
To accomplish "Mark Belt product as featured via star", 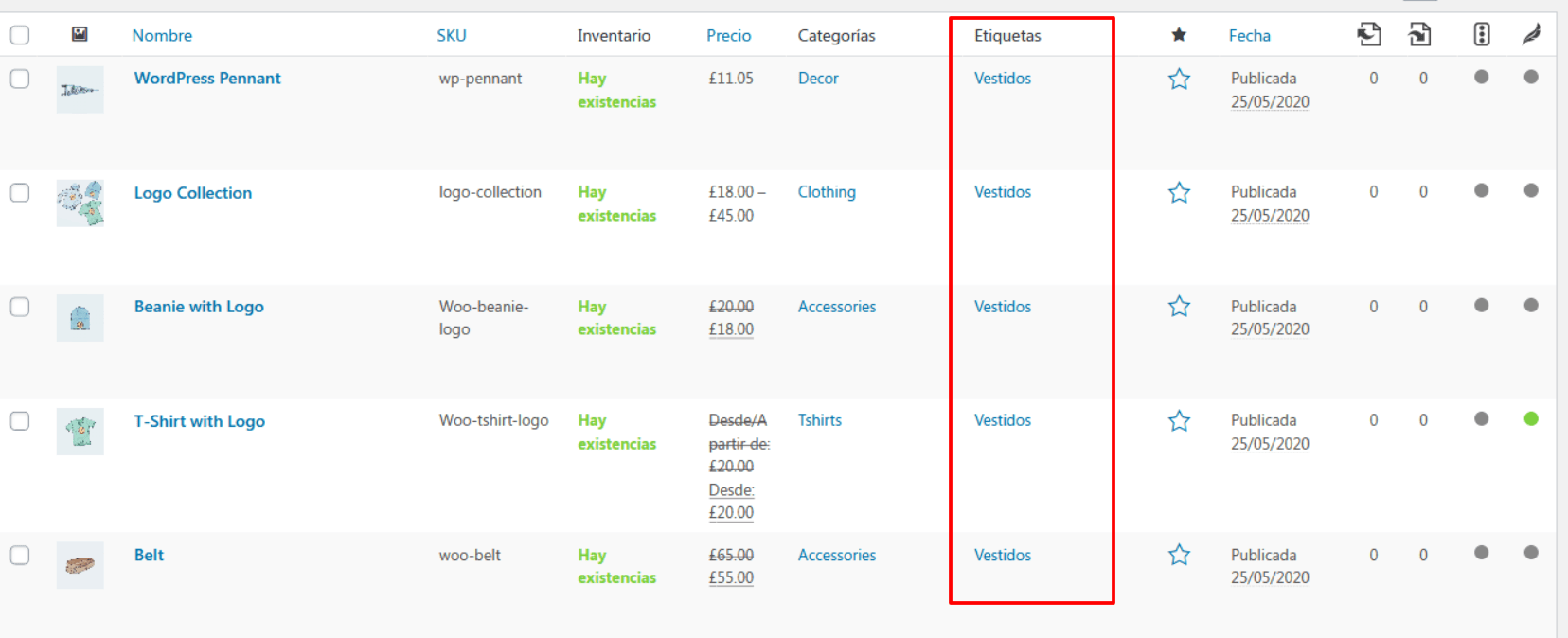I will 1179,556.
